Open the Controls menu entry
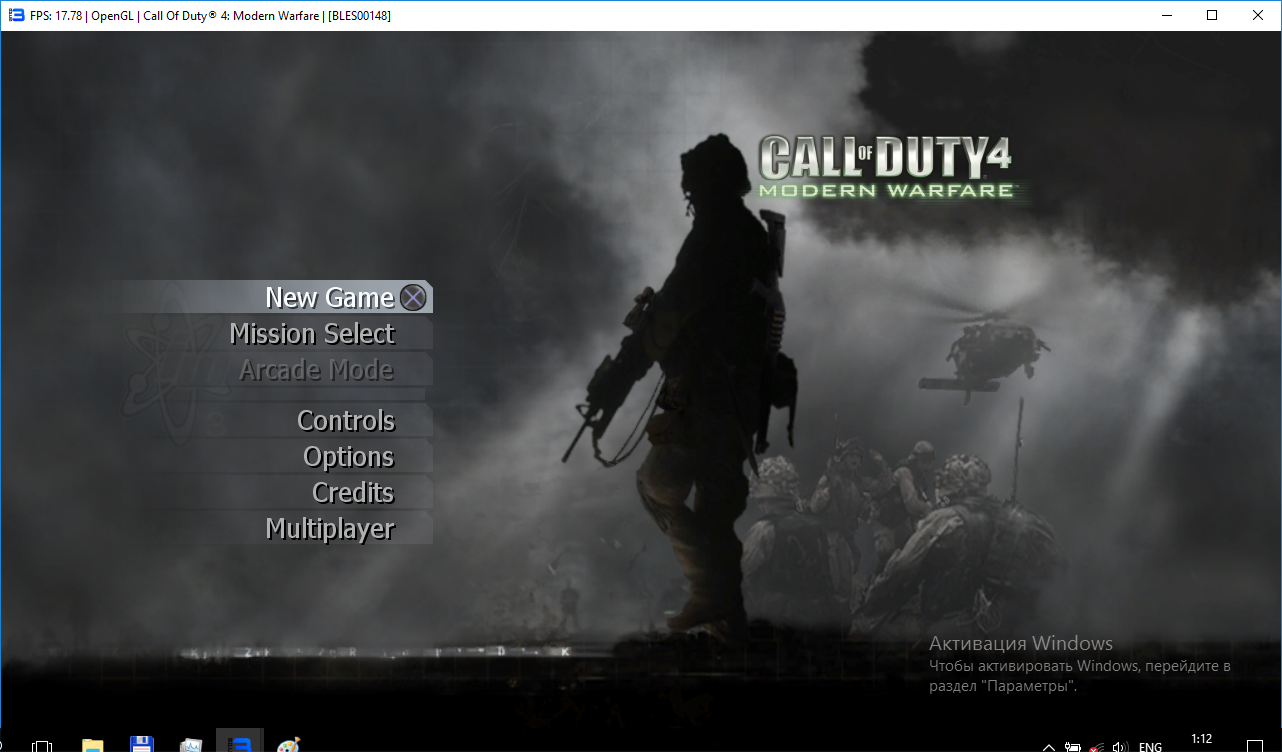1282x752 pixels. click(x=346, y=420)
